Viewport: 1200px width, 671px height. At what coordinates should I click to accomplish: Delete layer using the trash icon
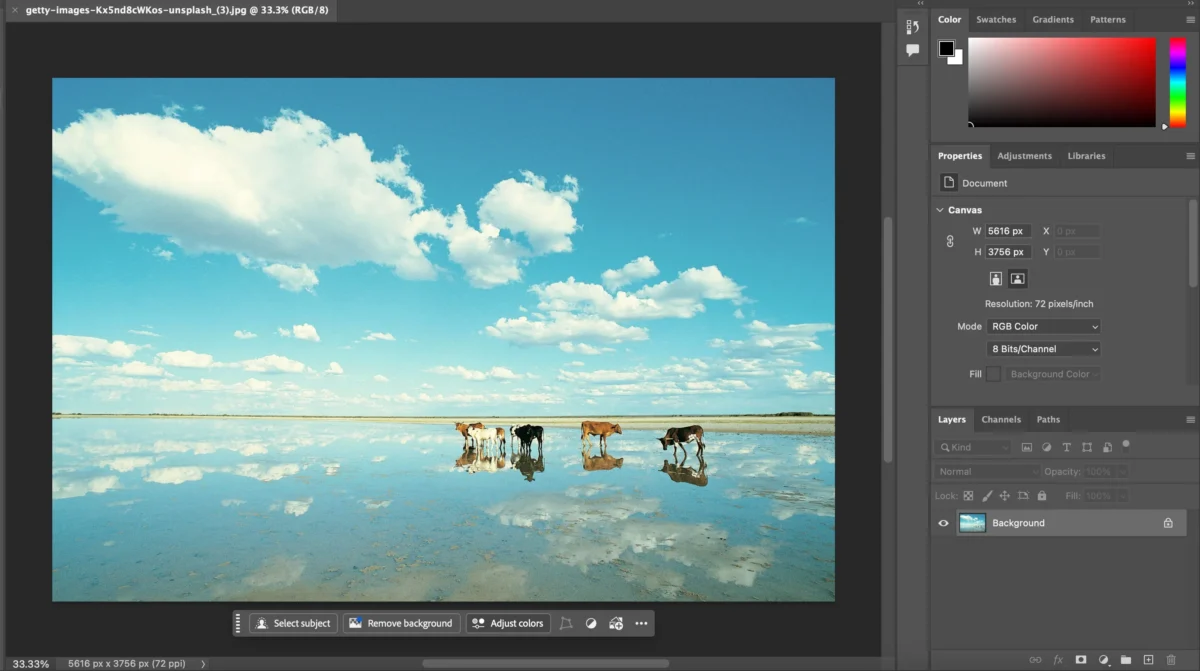(x=1171, y=660)
